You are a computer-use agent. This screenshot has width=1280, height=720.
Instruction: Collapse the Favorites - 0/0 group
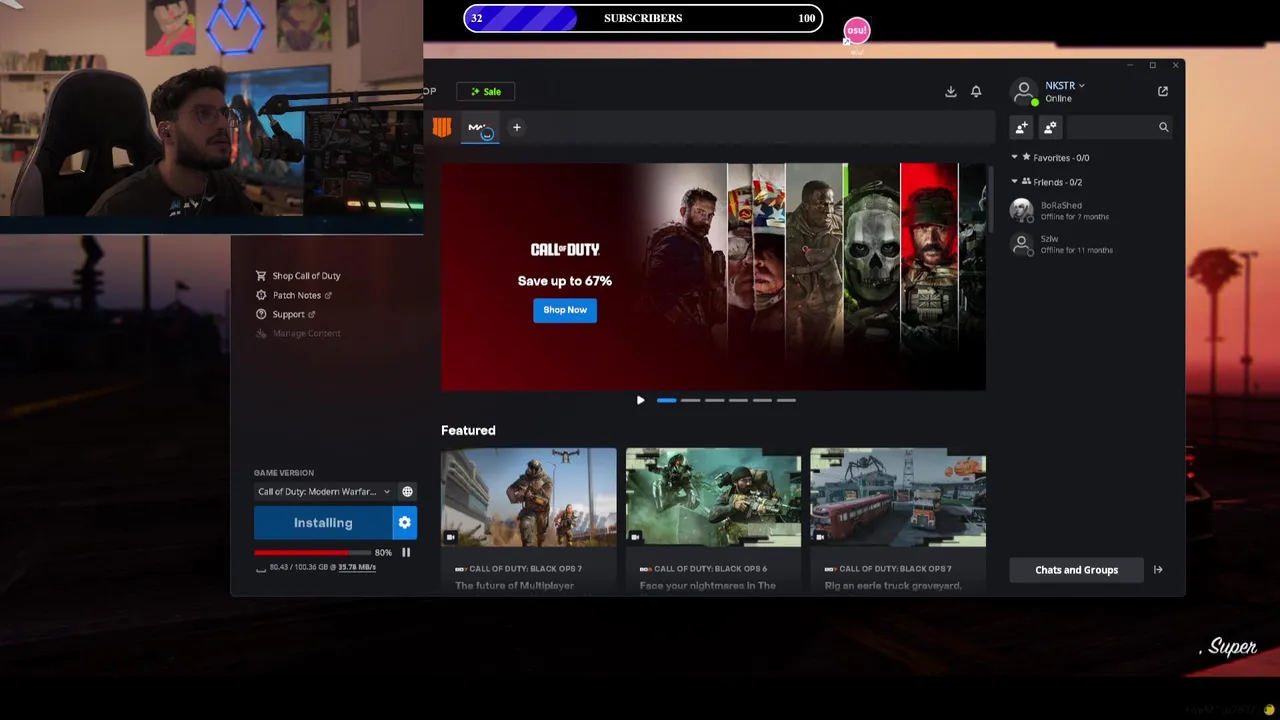1052,157
